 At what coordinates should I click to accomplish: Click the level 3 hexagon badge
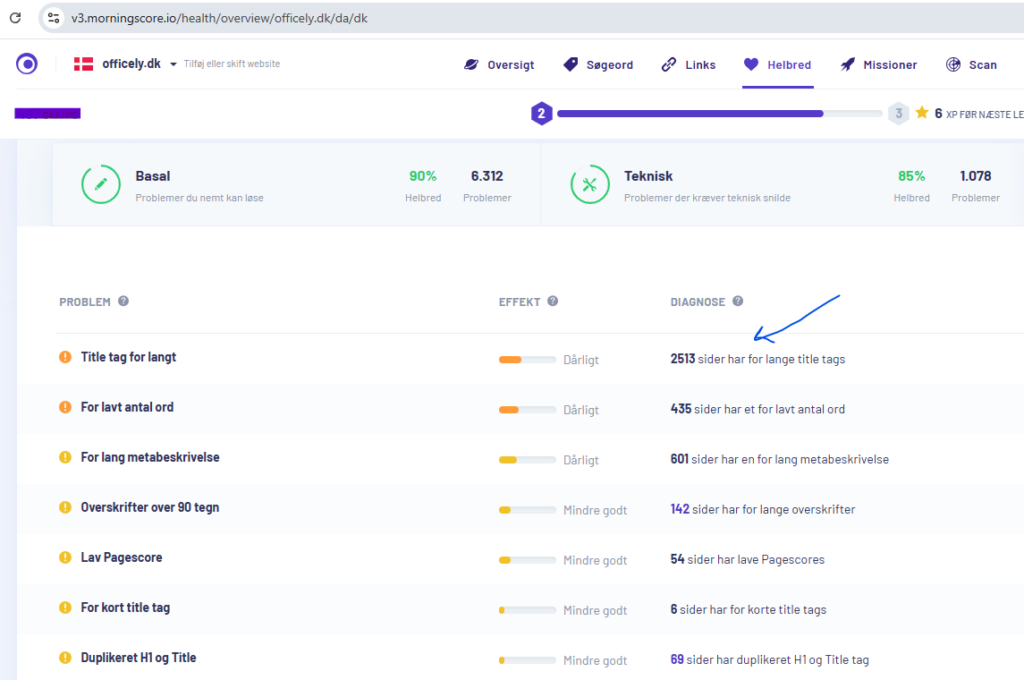click(x=899, y=114)
